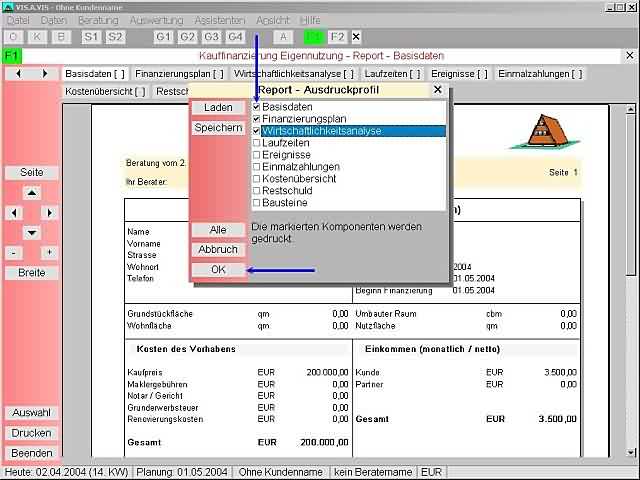This screenshot has height=480, width=640.
Task: Switch to the Einmalzahlungen [ ] tab
Action: pyautogui.click(x=540, y=74)
